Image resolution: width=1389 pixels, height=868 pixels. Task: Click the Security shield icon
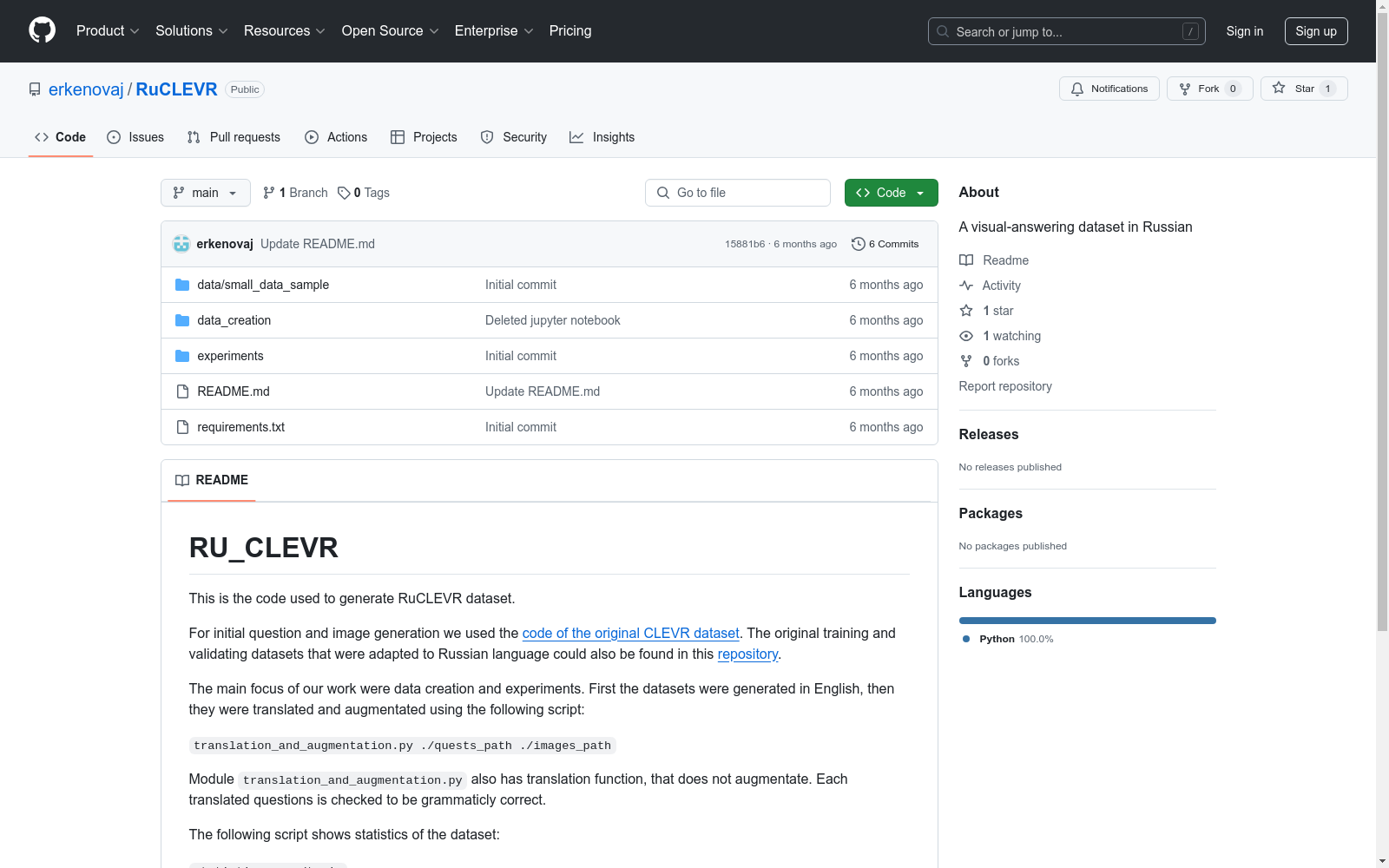(x=487, y=137)
